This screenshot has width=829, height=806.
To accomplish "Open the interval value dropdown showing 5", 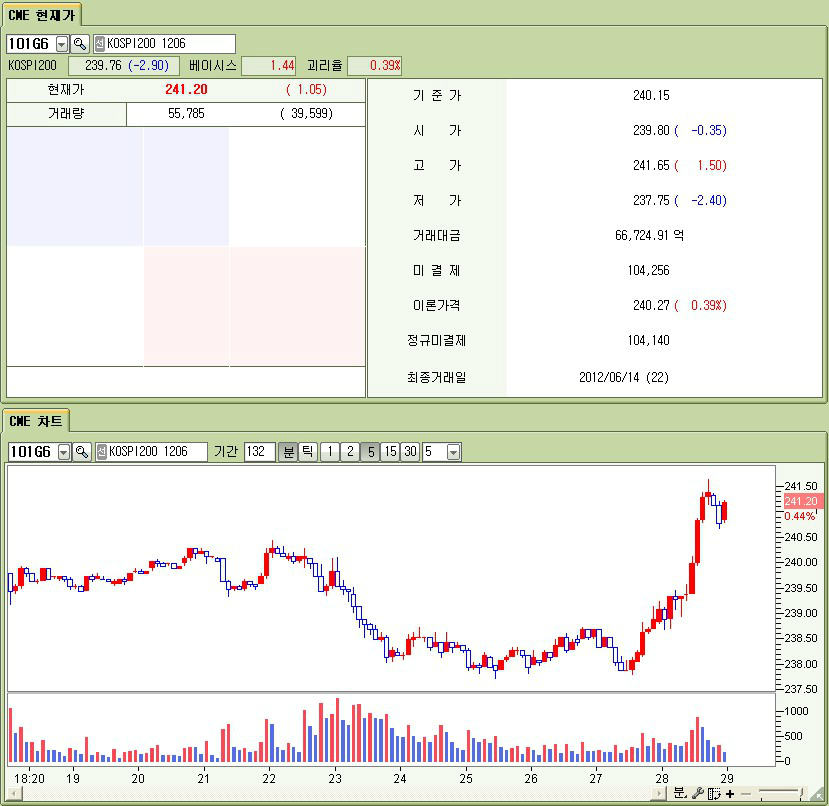I will pyautogui.click(x=454, y=452).
